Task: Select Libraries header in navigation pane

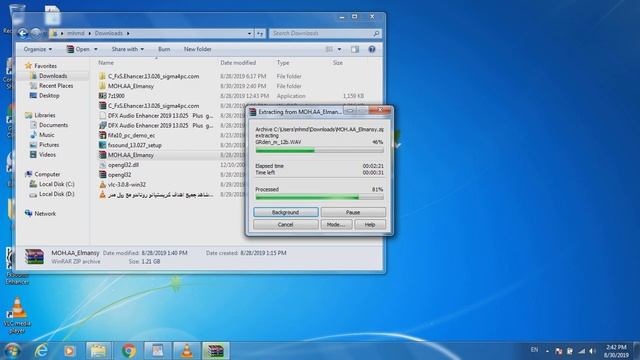Action: pyautogui.click(x=44, y=115)
